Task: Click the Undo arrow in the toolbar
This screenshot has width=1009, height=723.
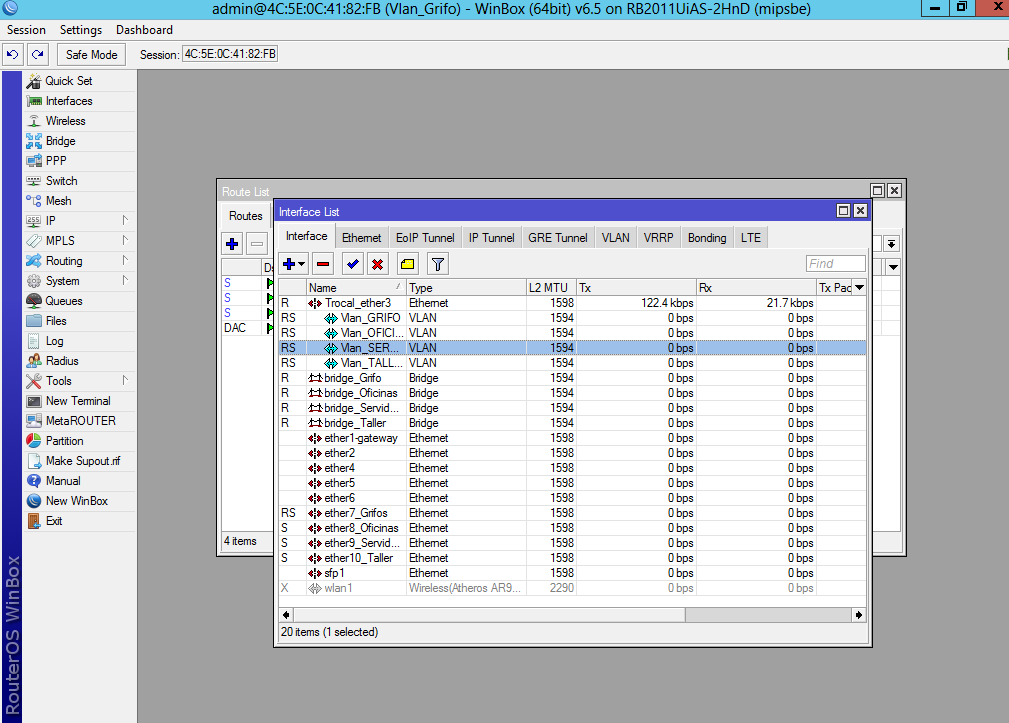Action: tap(12, 54)
